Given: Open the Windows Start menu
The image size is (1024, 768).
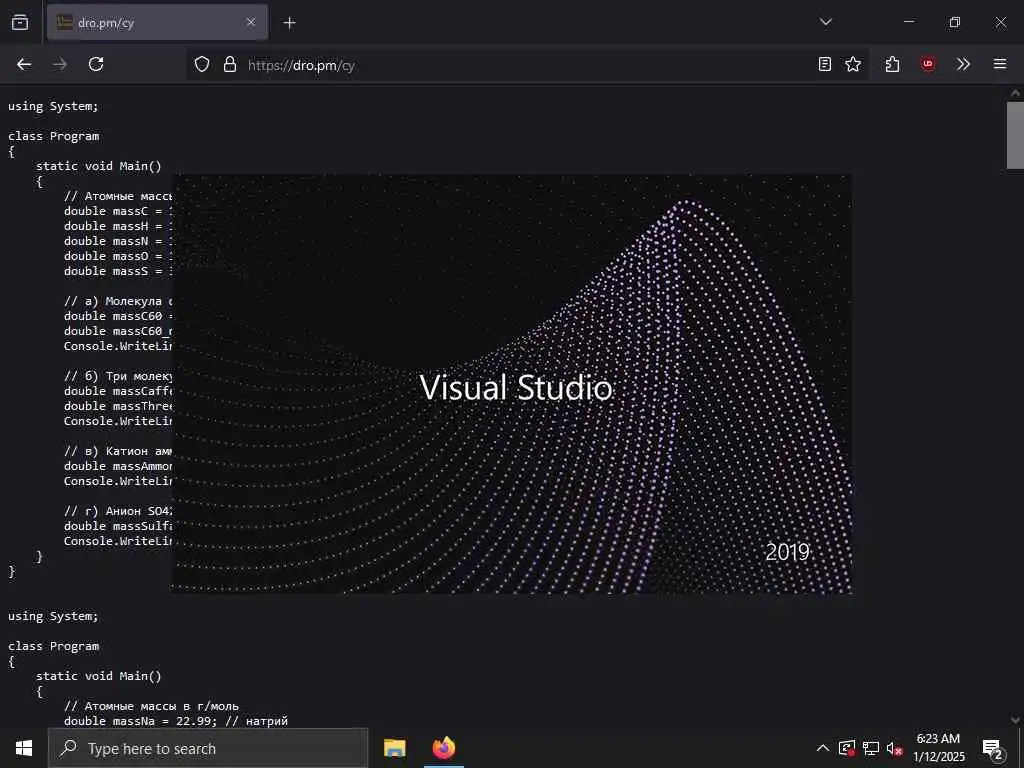Looking at the screenshot, I should pos(24,748).
